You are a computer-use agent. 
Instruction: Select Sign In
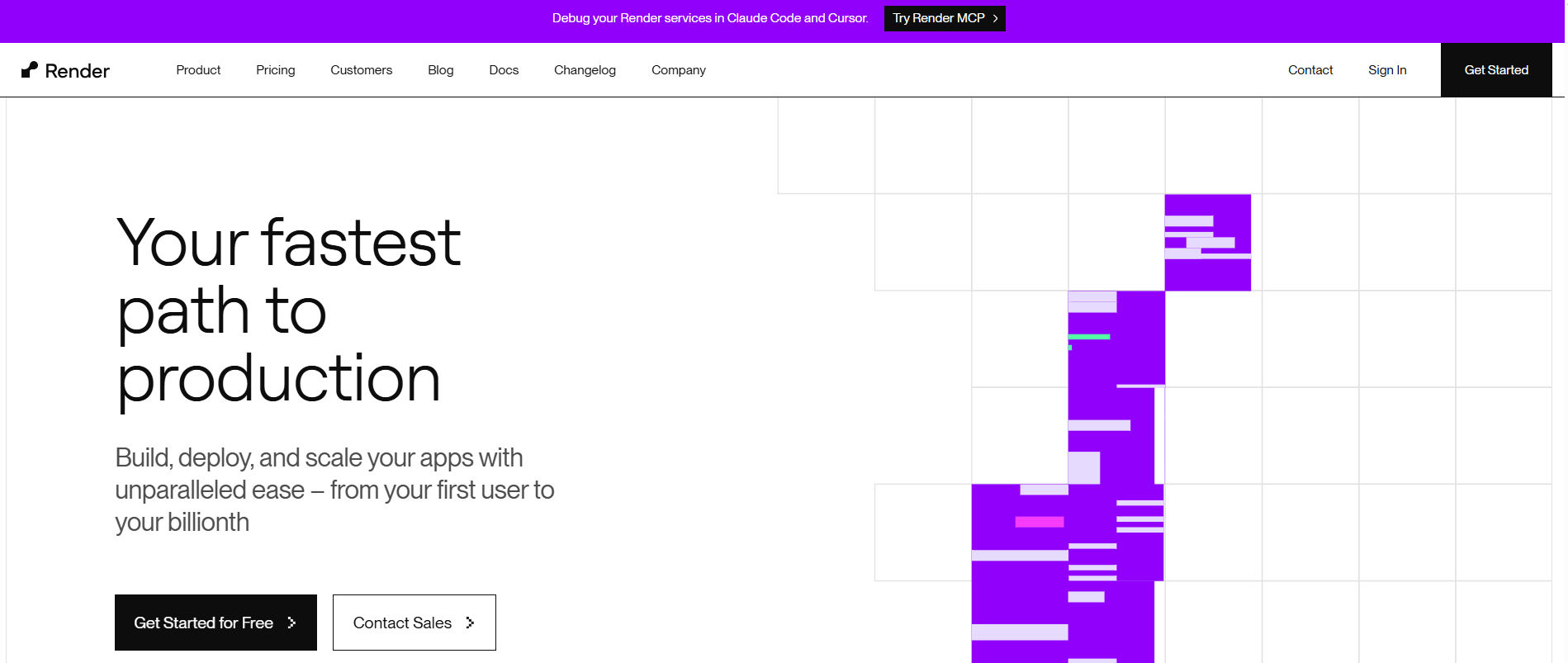coord(1386,70)
